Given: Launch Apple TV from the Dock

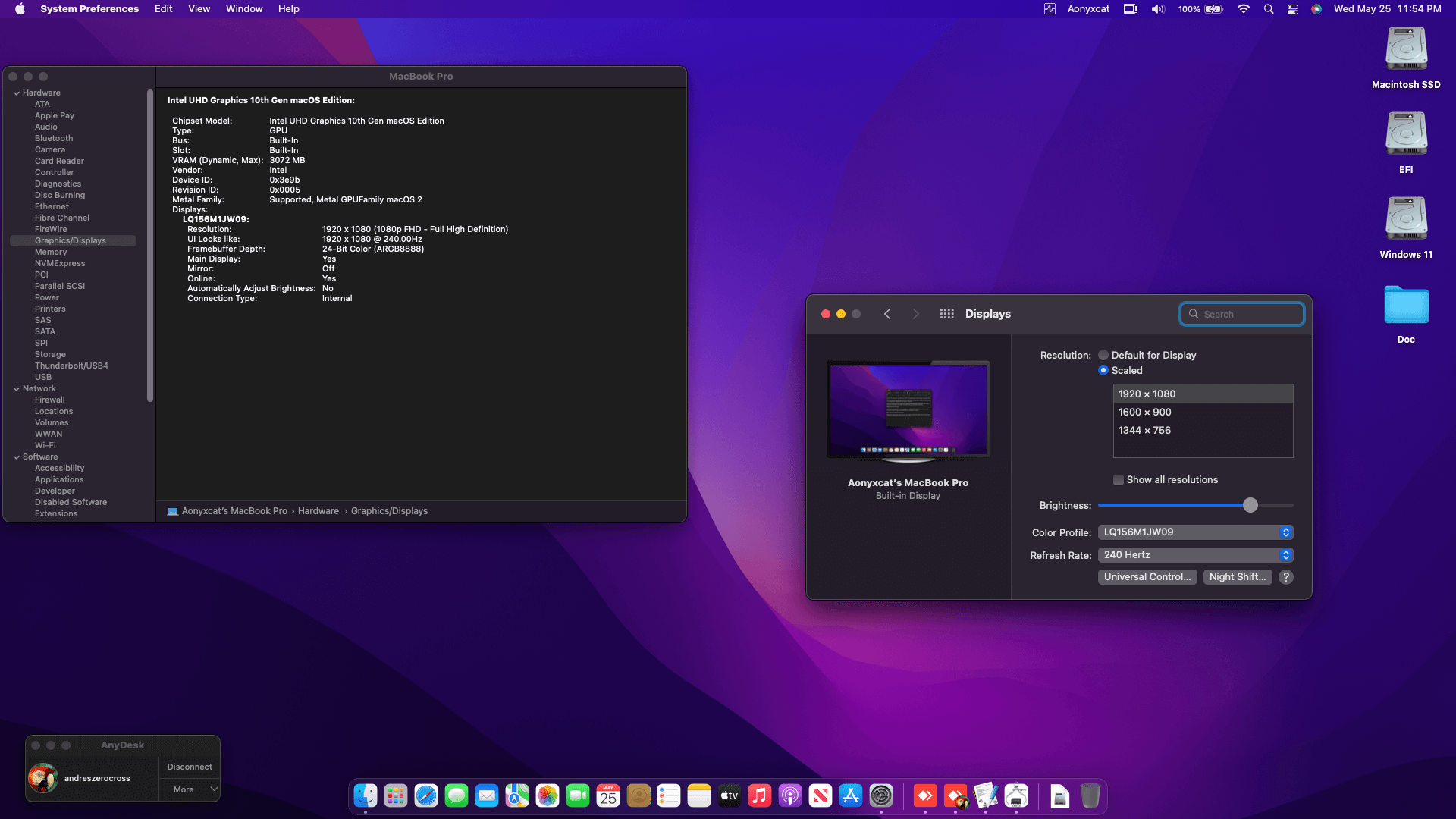Looking at the screenshot, I should coord(730,795).
